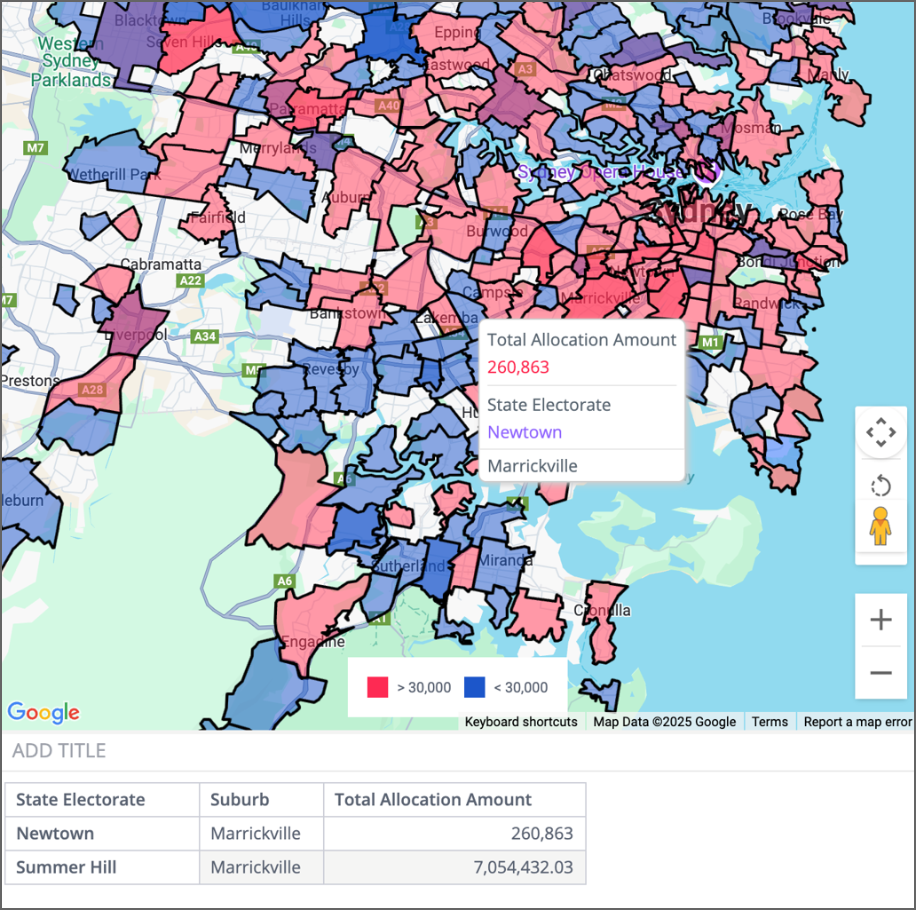
Task: Sort by State Electorate column header
Action: pos(81,800)
